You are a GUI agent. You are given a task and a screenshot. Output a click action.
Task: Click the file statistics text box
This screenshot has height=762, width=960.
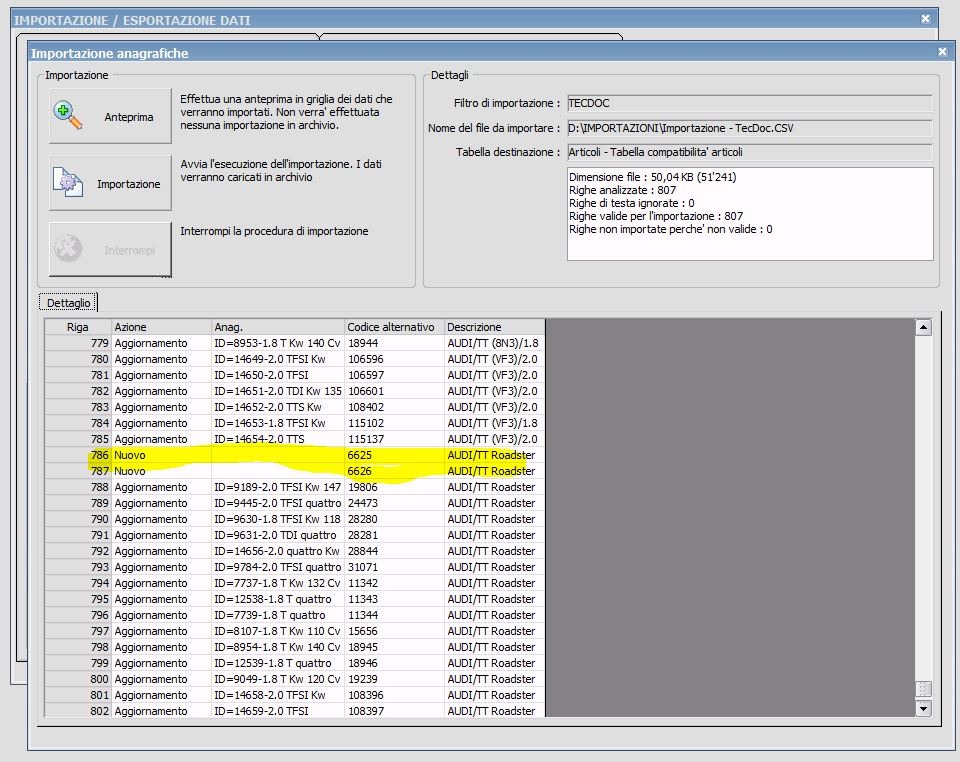750,214
